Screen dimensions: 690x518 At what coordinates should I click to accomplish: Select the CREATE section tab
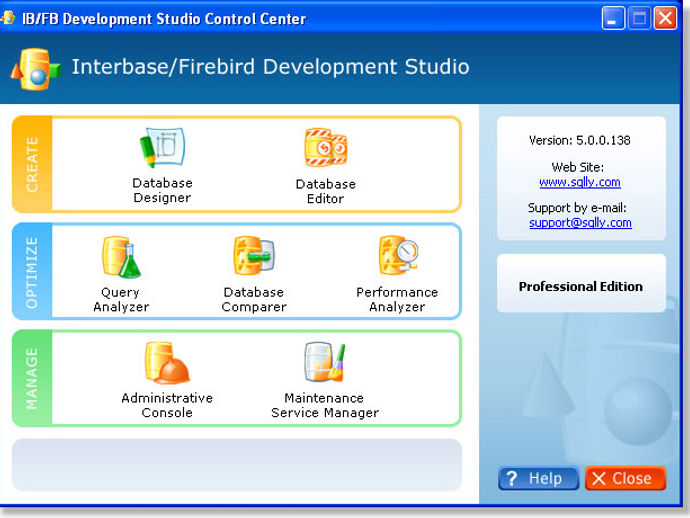32,164
